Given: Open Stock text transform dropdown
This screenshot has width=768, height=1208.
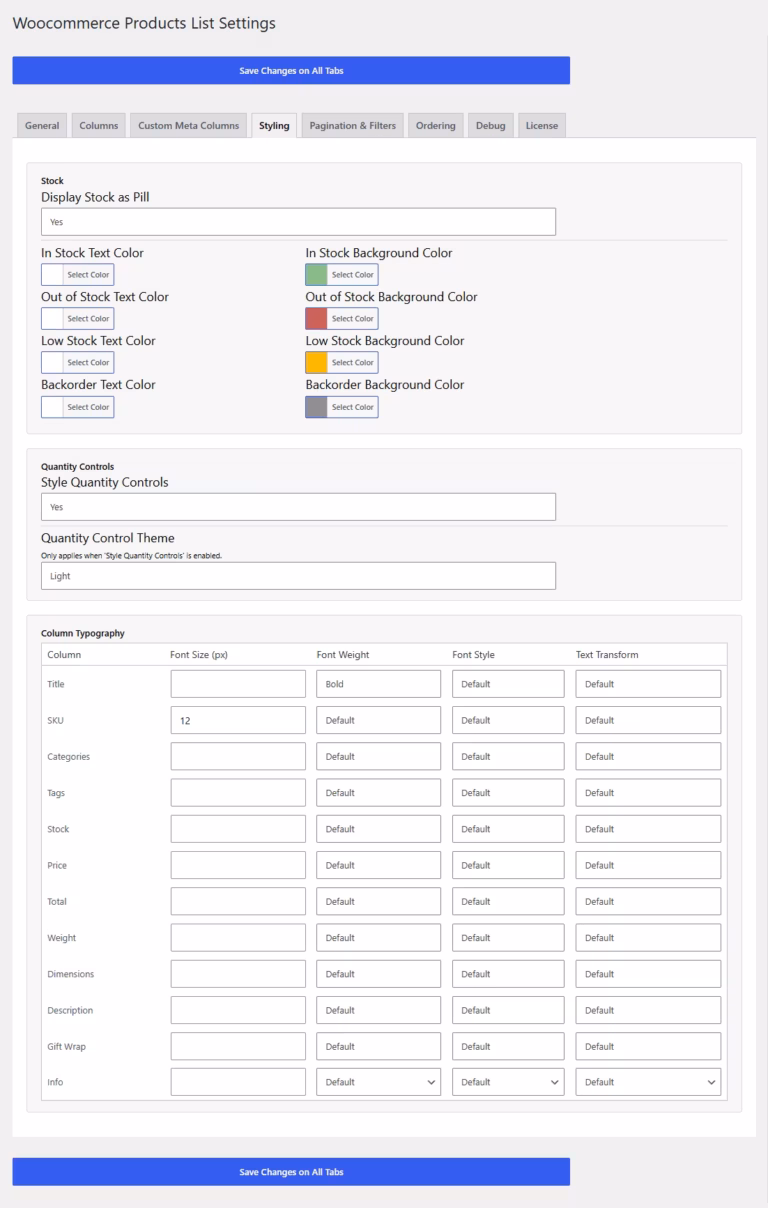Looking at the screenshot, I should 648,829.
